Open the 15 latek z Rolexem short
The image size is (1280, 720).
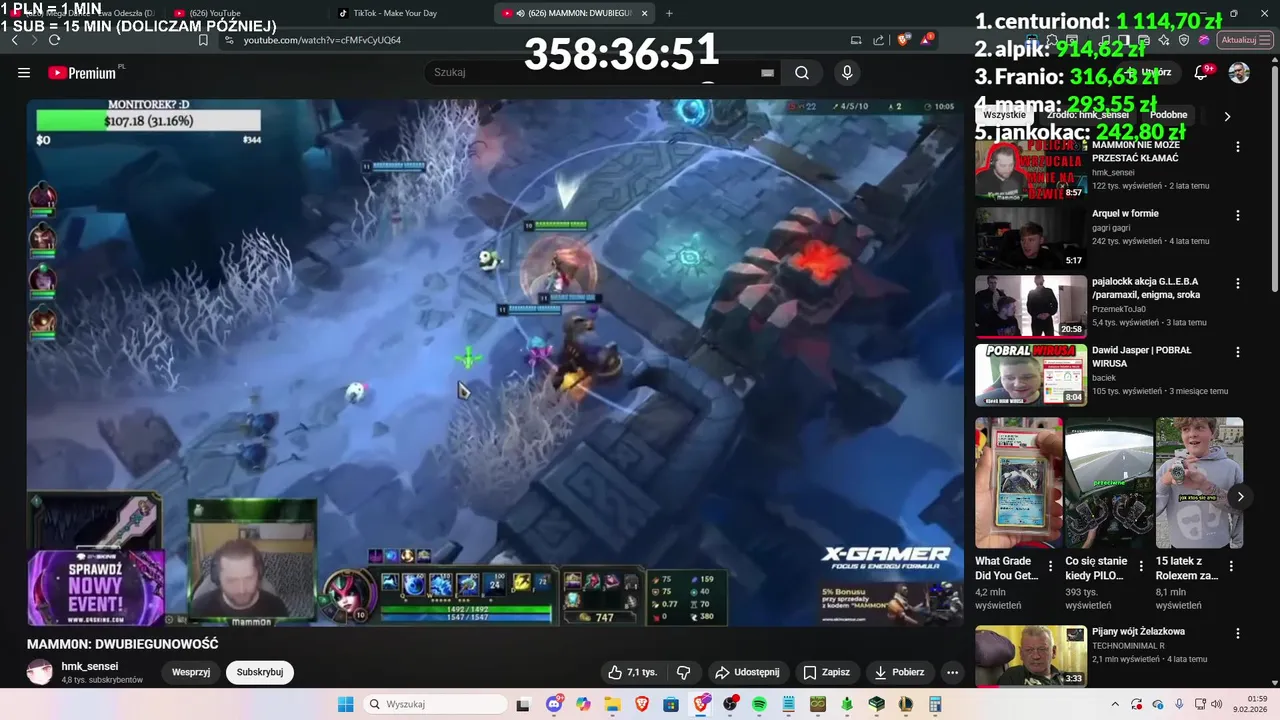click(x=1200, y=483)
